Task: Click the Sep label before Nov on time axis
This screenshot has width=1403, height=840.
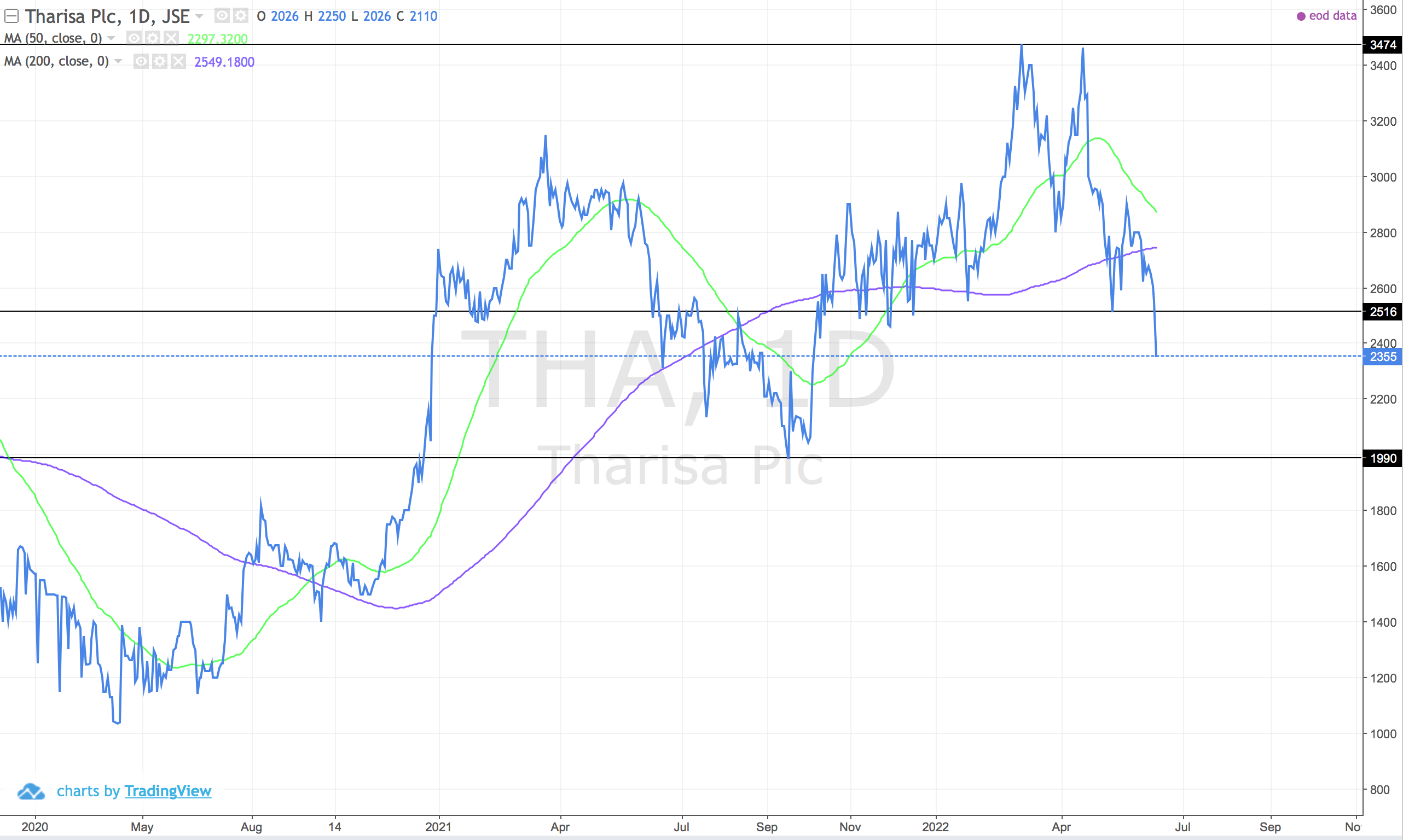Action: point(767,827)
